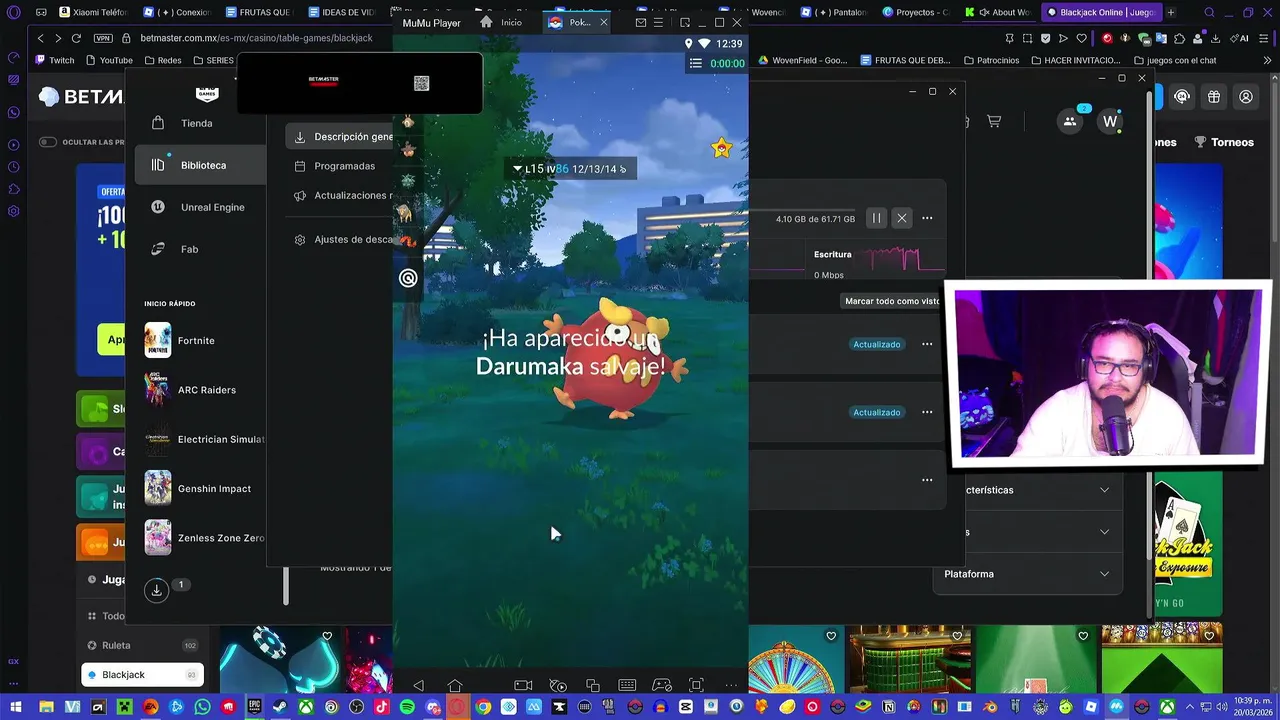
Task: Open MuMu multi-window icon
Action: [593, 685]
